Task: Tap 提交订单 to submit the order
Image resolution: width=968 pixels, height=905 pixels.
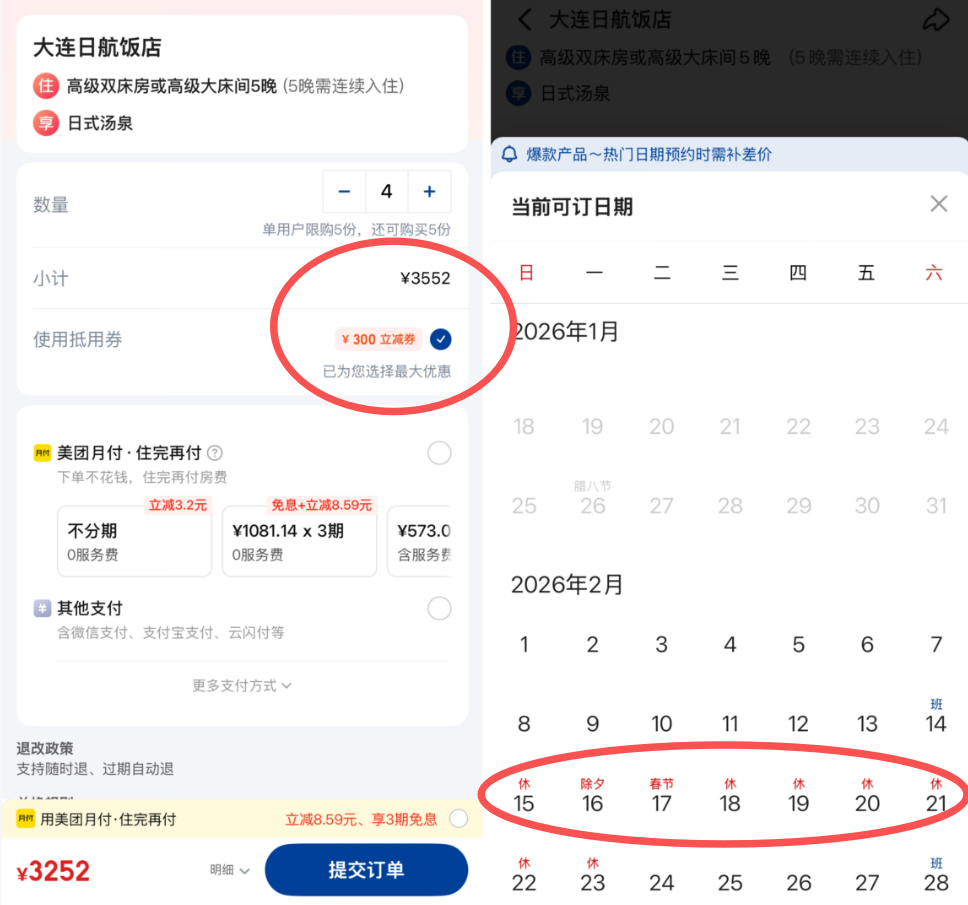Action: pyautogui.click(x=365, y=869)
